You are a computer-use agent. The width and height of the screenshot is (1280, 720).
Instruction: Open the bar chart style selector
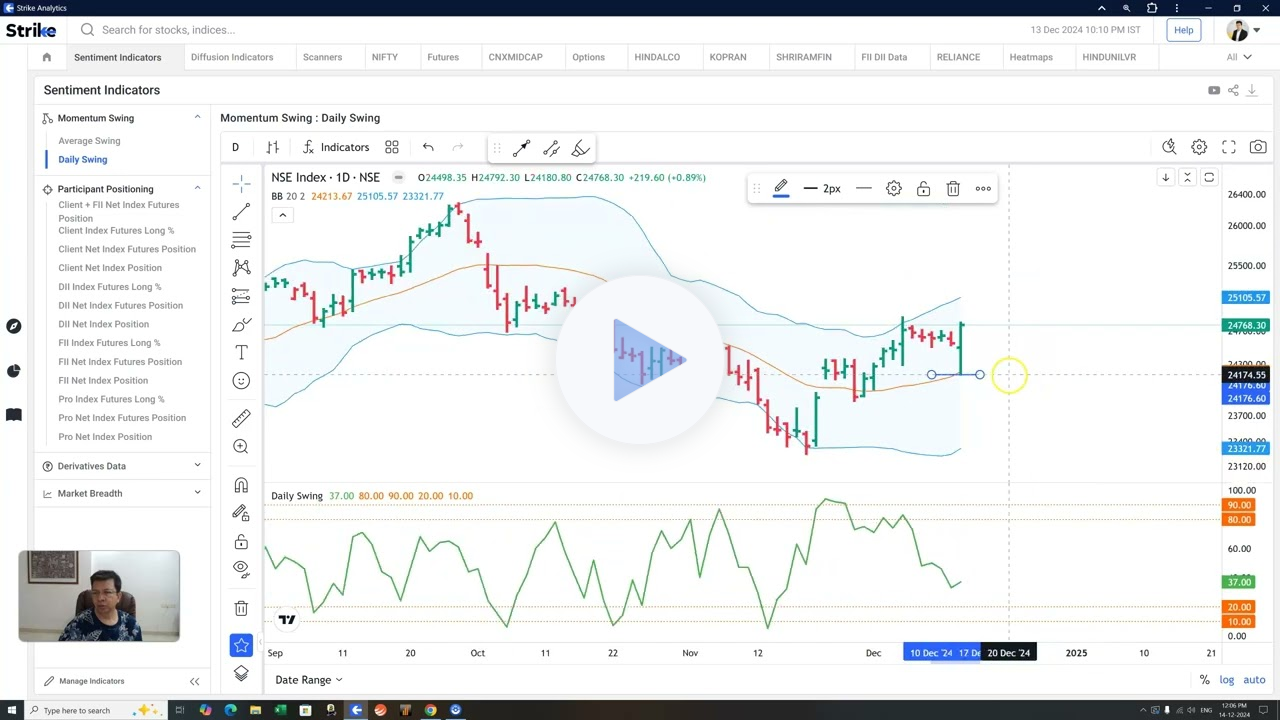[272, 147]
